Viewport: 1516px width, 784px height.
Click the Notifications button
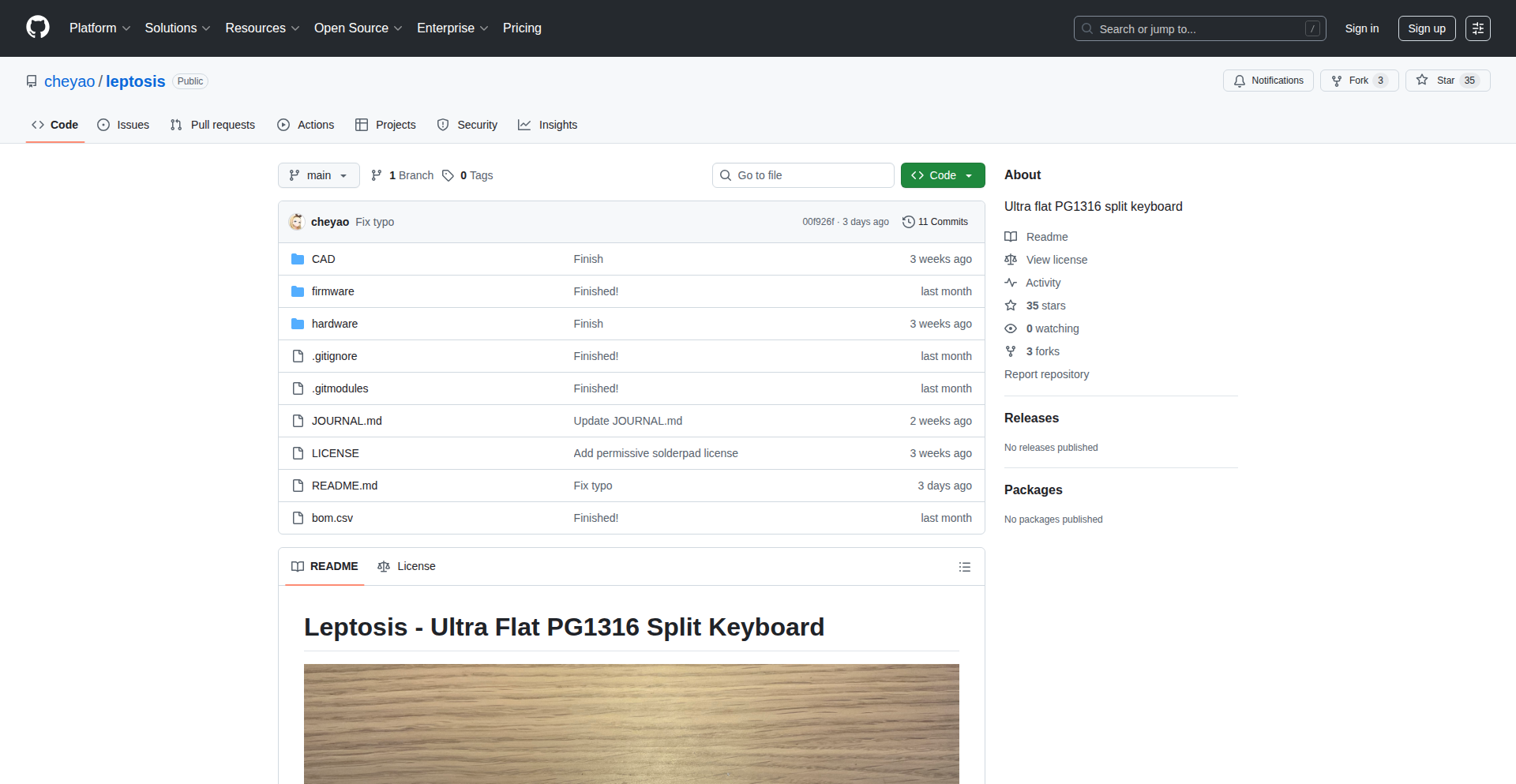coord(1268,81)
